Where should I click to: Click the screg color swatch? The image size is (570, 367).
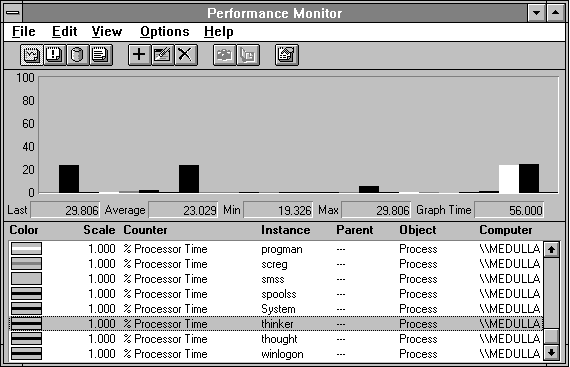(x=27, y=264)
